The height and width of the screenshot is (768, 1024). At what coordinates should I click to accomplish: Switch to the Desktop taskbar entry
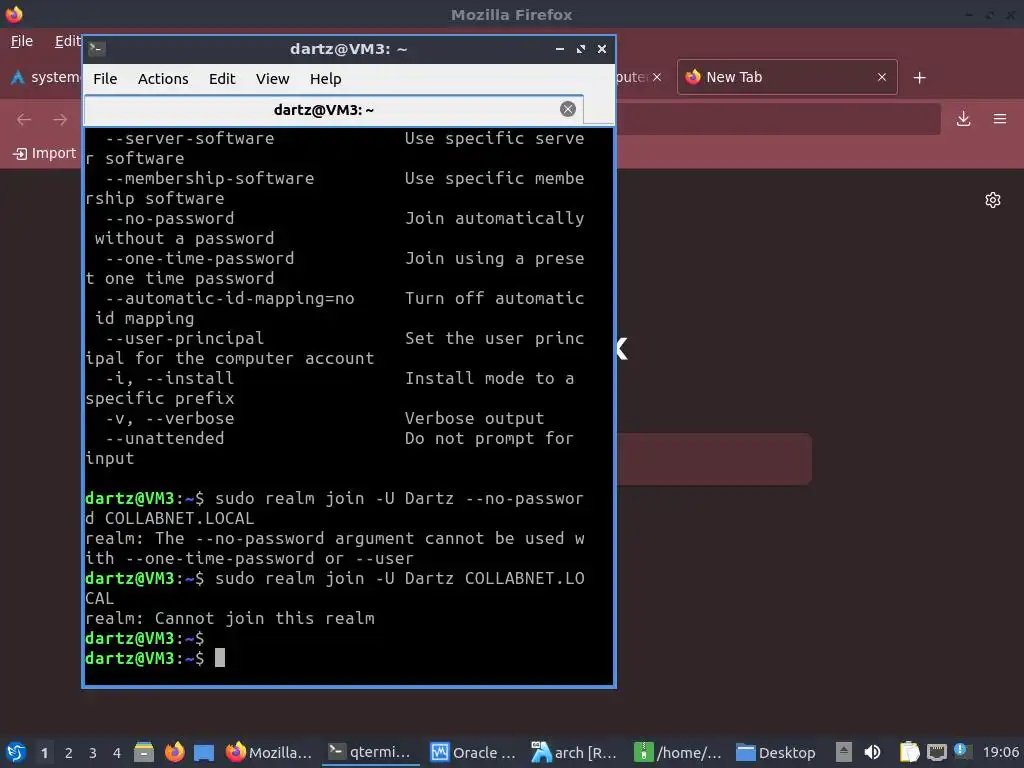(x=777, y=752)
